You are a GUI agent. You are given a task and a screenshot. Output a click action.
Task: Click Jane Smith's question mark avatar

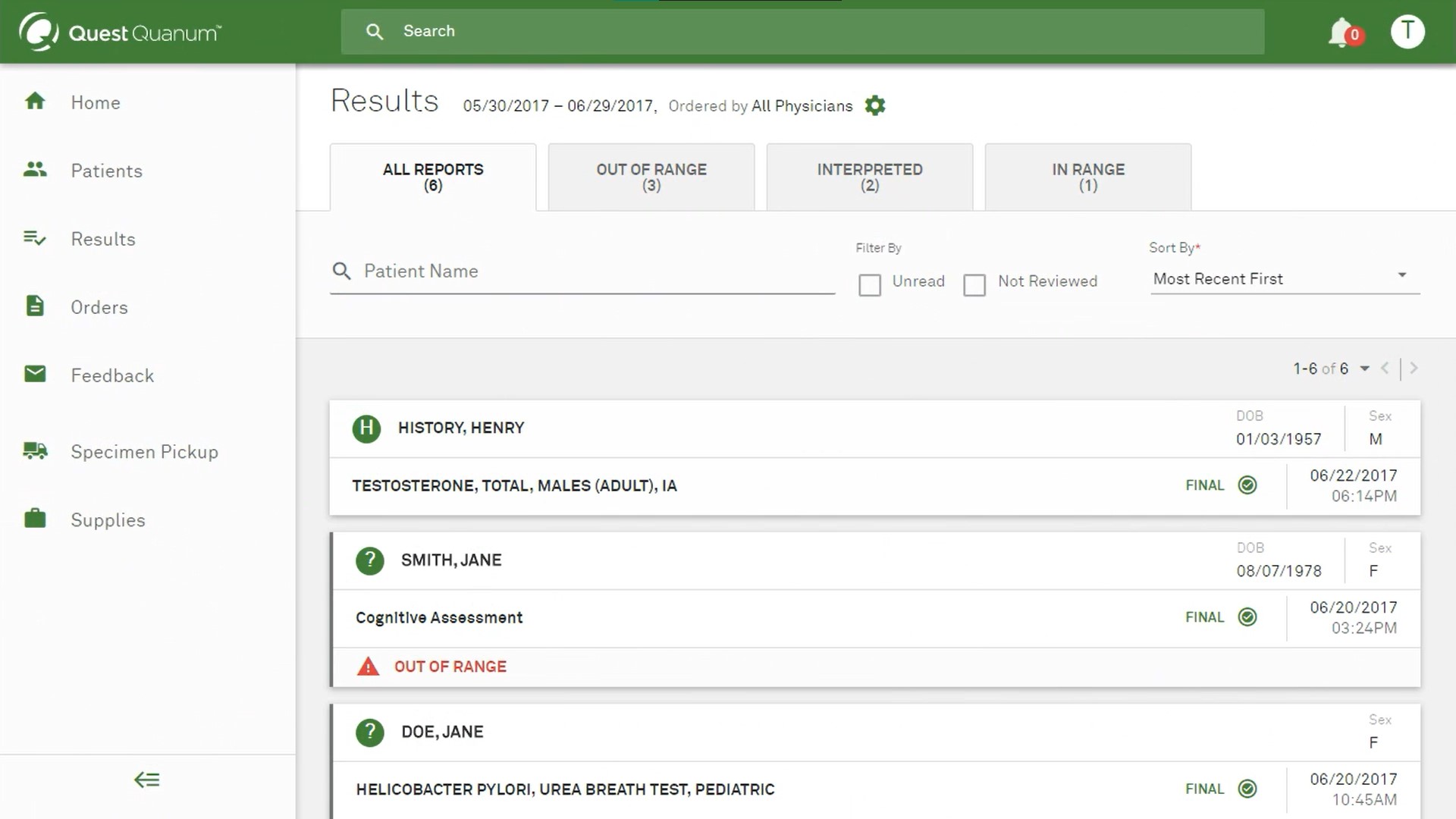(x=370, y=560)
